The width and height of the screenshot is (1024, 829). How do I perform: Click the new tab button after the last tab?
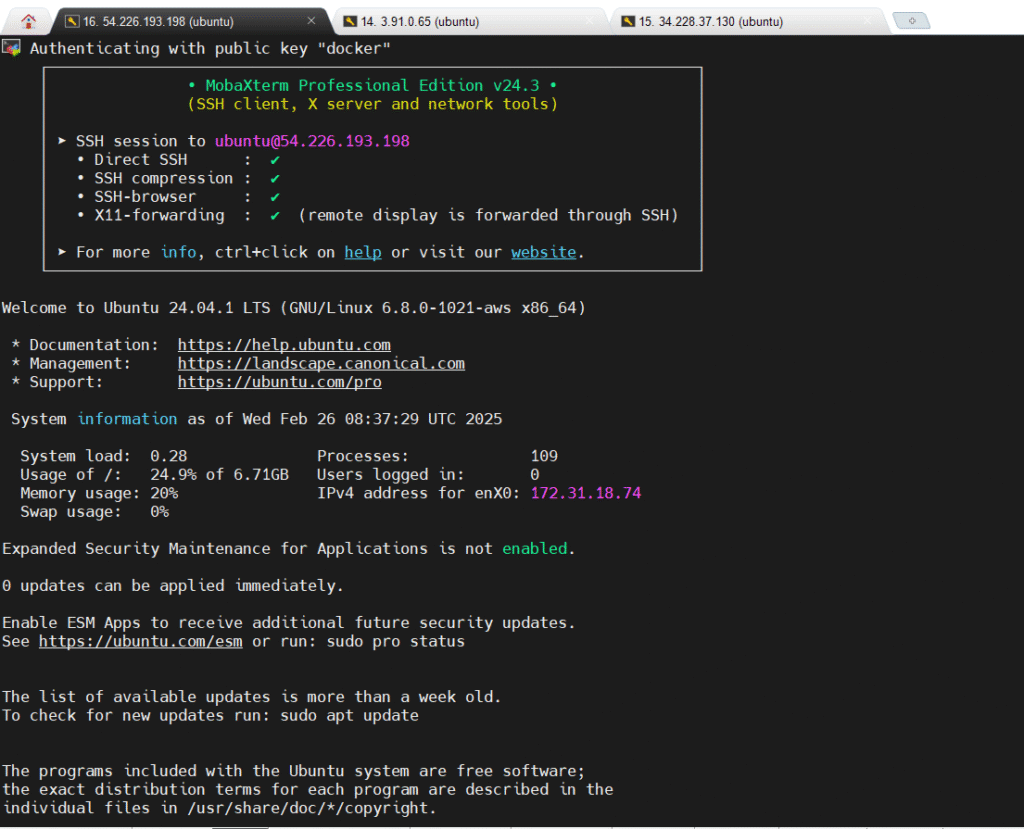pos(911,21)
